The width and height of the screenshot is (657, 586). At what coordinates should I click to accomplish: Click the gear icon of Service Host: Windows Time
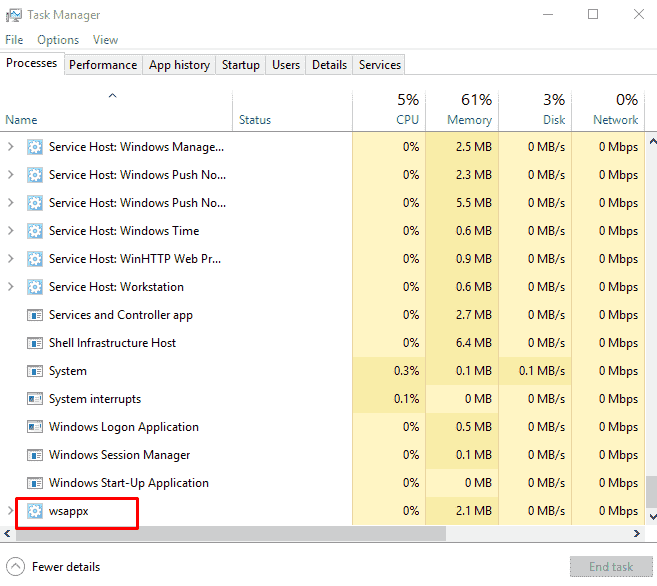coord(35,231)
